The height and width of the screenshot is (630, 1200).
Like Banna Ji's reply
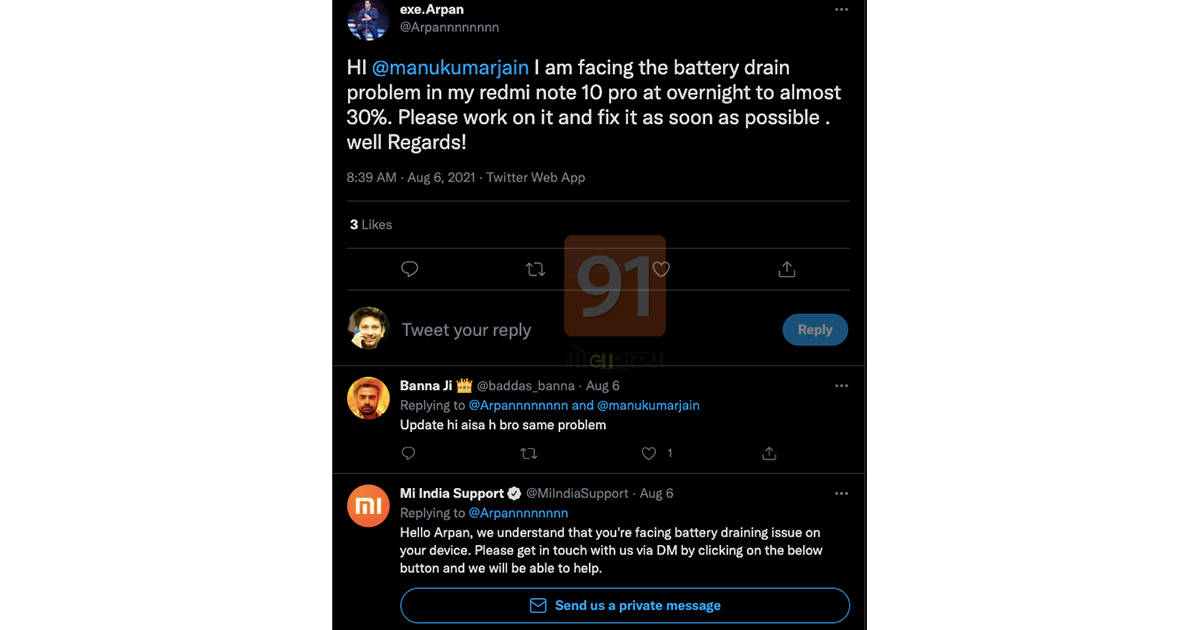649,453
